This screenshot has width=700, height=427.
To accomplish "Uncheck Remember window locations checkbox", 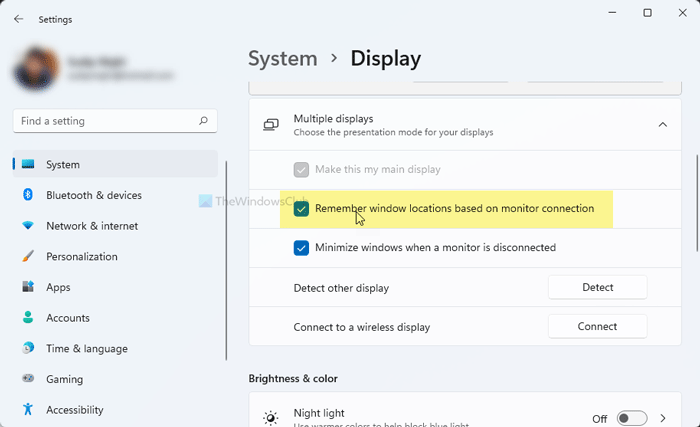I will (x=301, y=209).
